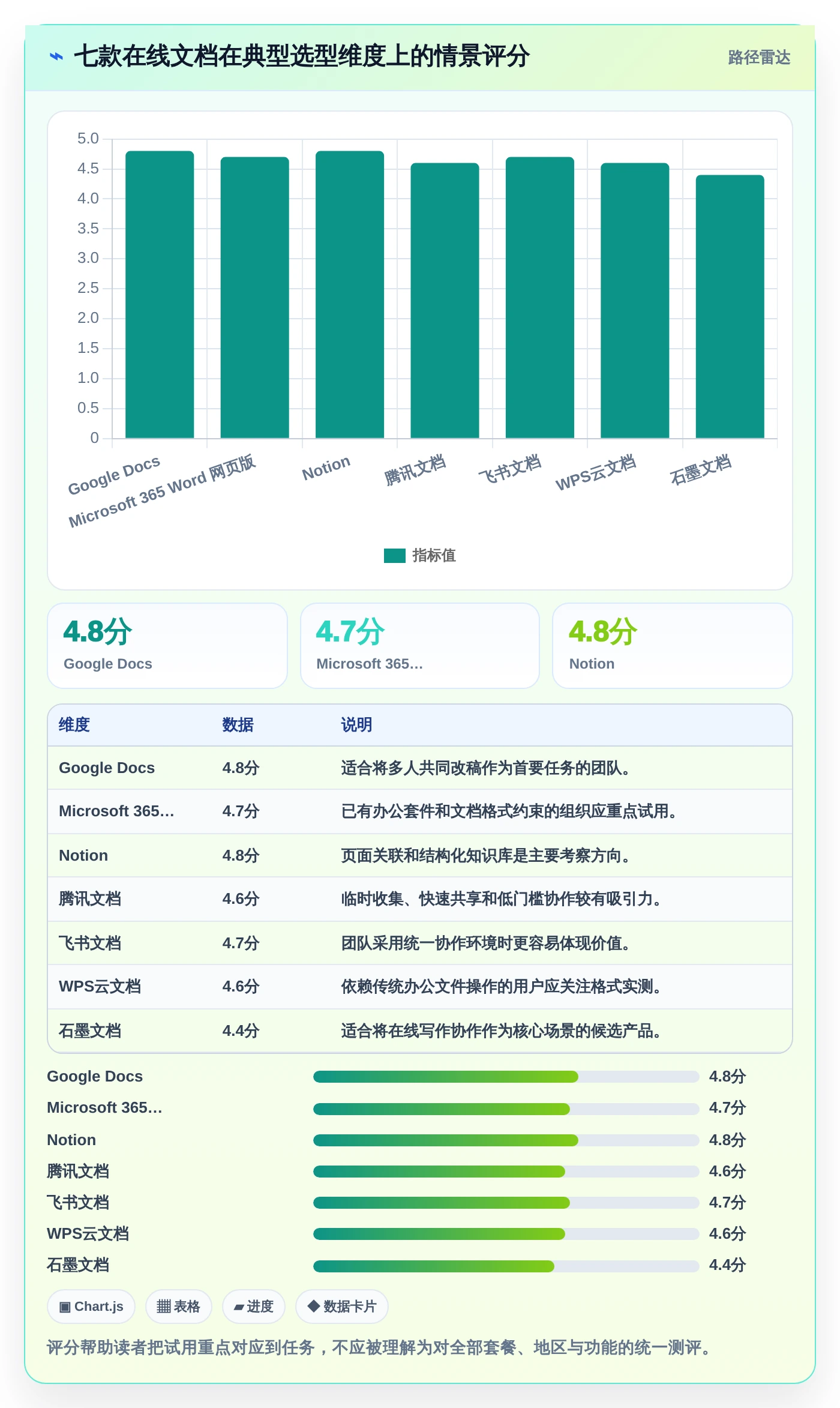Viewport: 840px width, 1408px height.
Task: Click the 5.0 y-axis label
Action: [88, 139]
